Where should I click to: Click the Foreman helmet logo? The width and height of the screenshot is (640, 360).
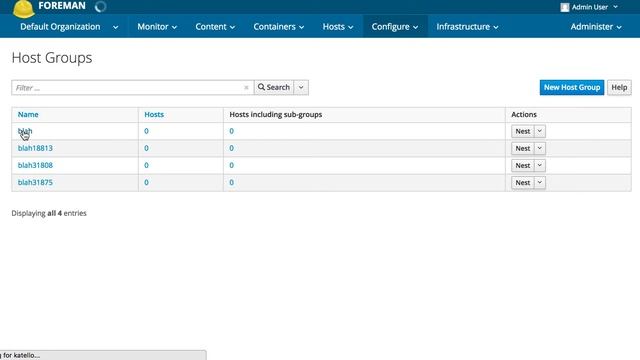(23, 9)
